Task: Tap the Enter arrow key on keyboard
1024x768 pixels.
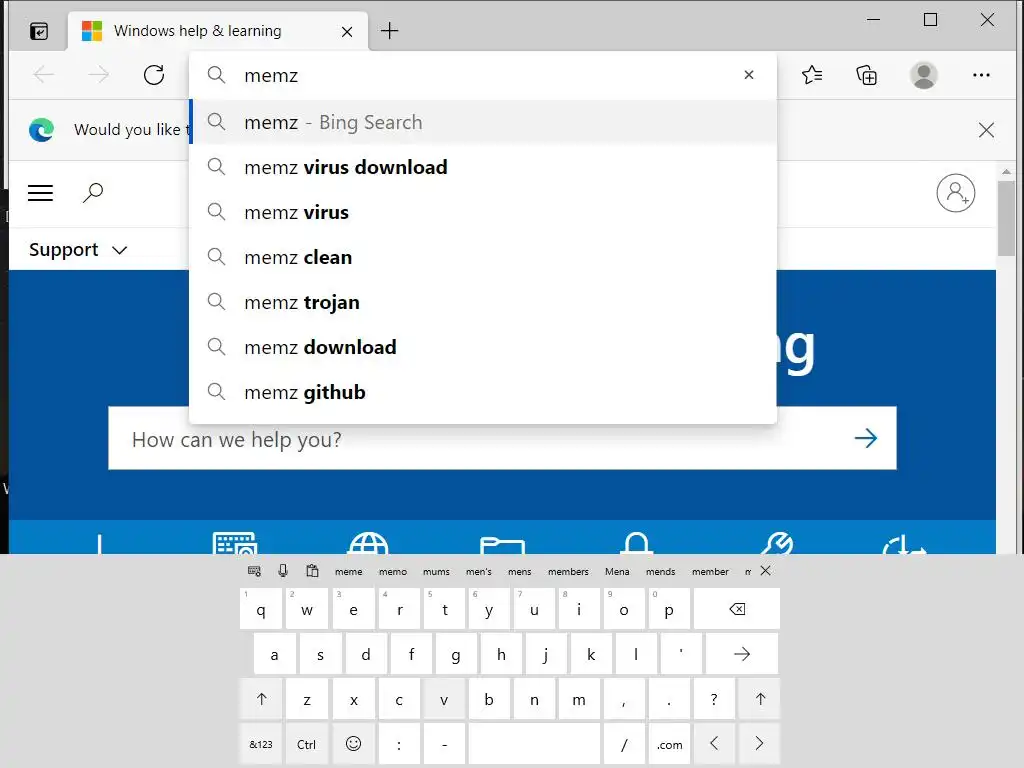Action: click(742, 654)
